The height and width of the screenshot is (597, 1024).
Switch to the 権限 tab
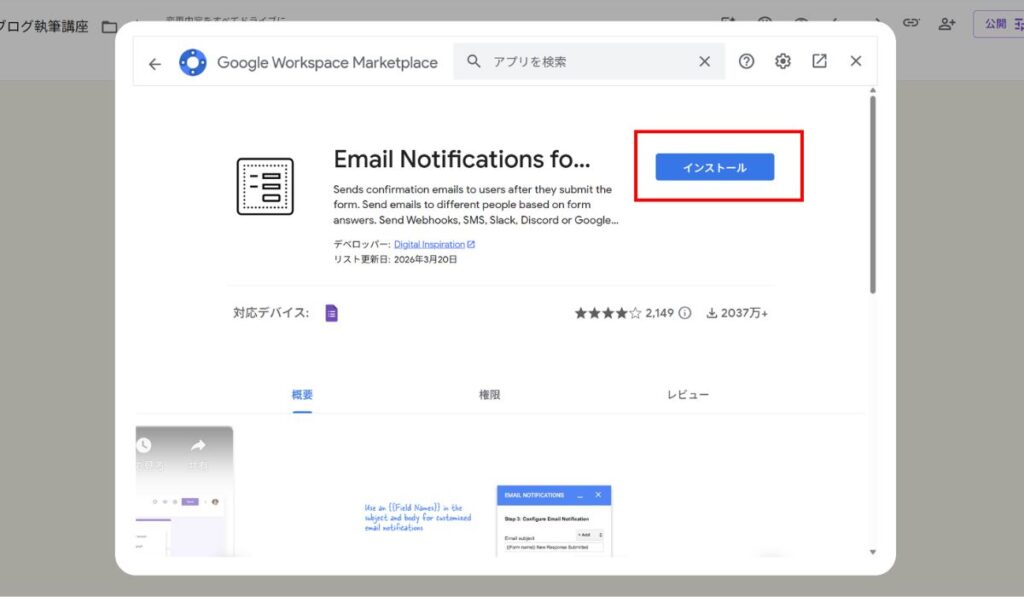489,395
